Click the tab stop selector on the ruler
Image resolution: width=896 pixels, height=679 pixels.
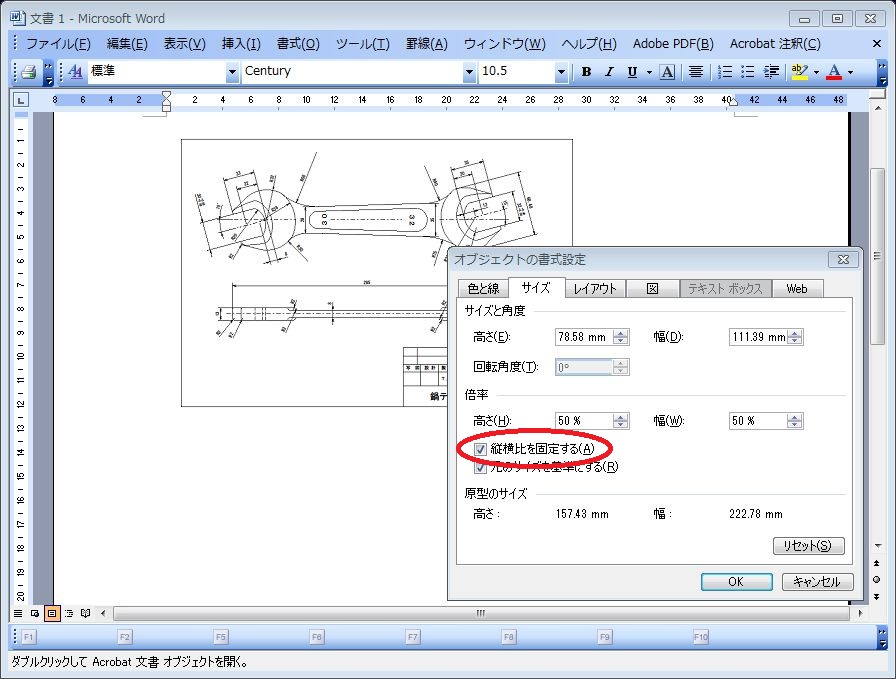pos(21,101)
